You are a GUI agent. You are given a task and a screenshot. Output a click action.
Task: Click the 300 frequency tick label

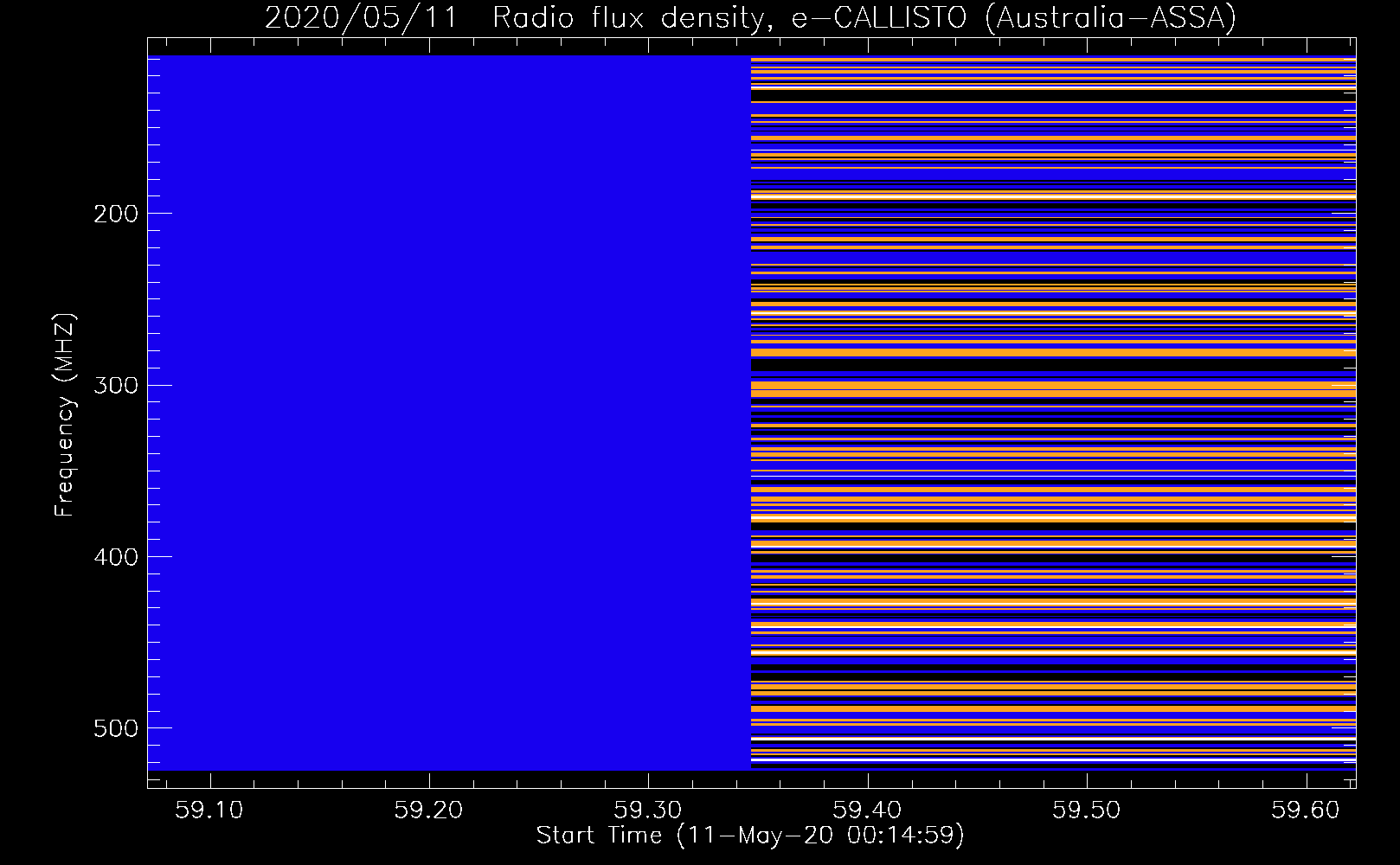pos(116,385)
